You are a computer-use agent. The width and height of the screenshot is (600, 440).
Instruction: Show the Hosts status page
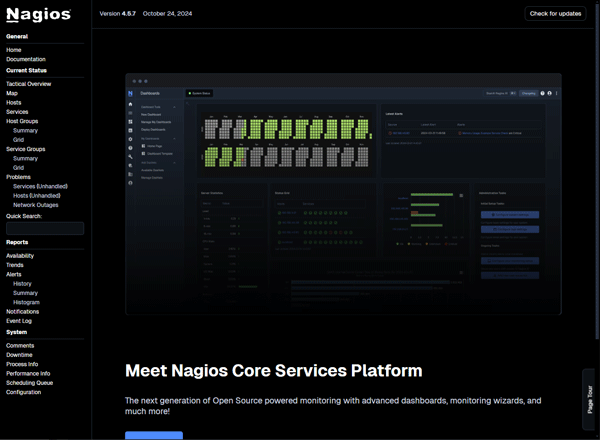point(14,103)
